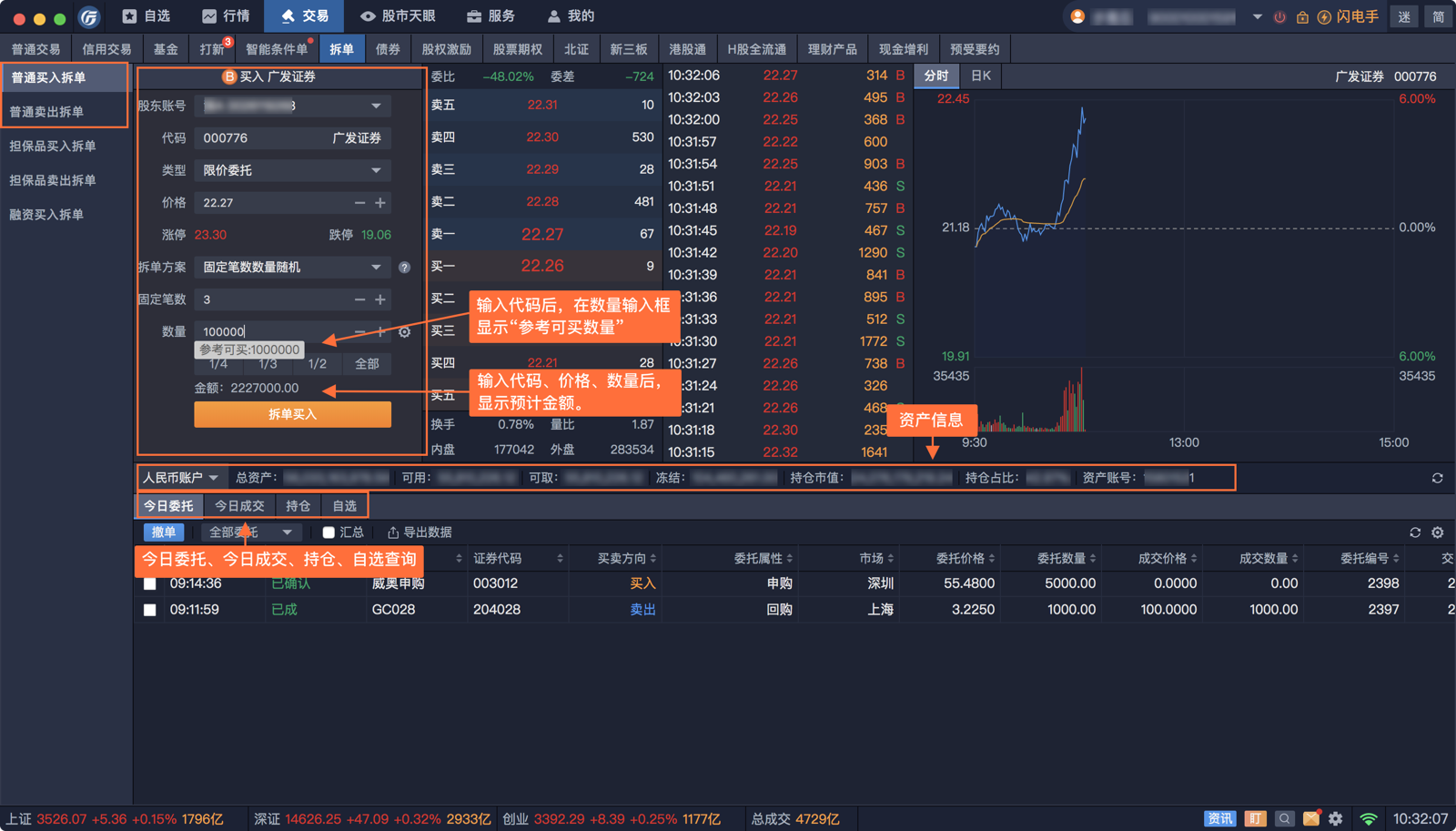Open the 我的 profile section
The height and width of the screenshot is (831, 1456).
(571, 16)
